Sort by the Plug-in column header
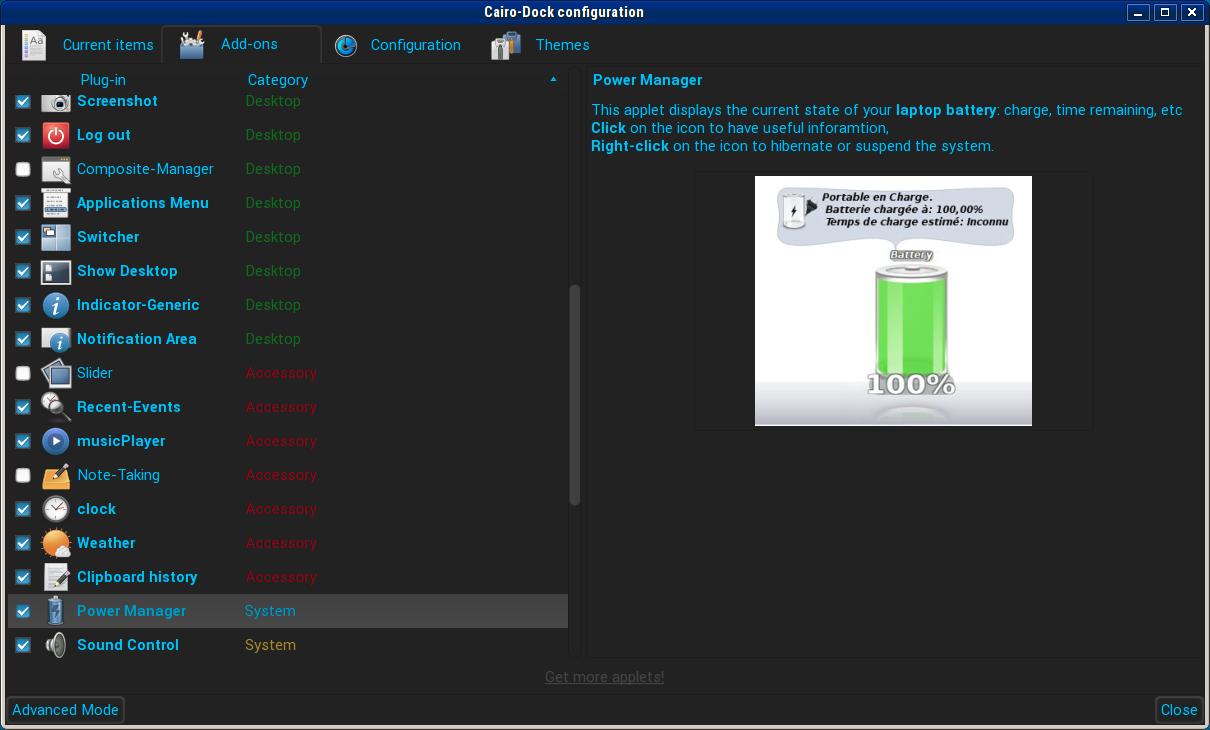Screen dimensions: 1210x730 [x=103, y=80]
